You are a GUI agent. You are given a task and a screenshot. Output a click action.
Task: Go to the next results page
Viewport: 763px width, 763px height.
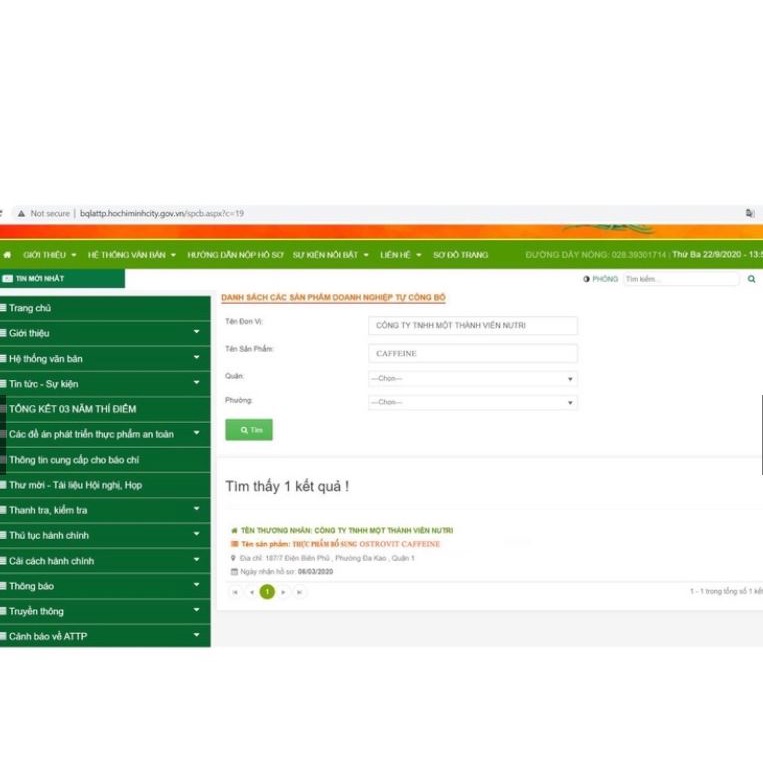point(284,592)
